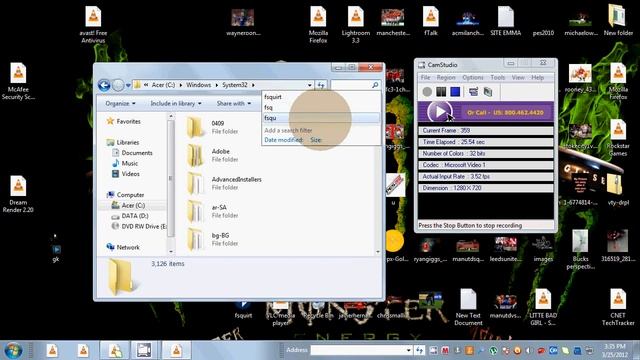Viewport: 640px width, 360px height.
Task: Open recent pages arrow beside Forward button
Action: pyautogui.click(x=128, y=85)
